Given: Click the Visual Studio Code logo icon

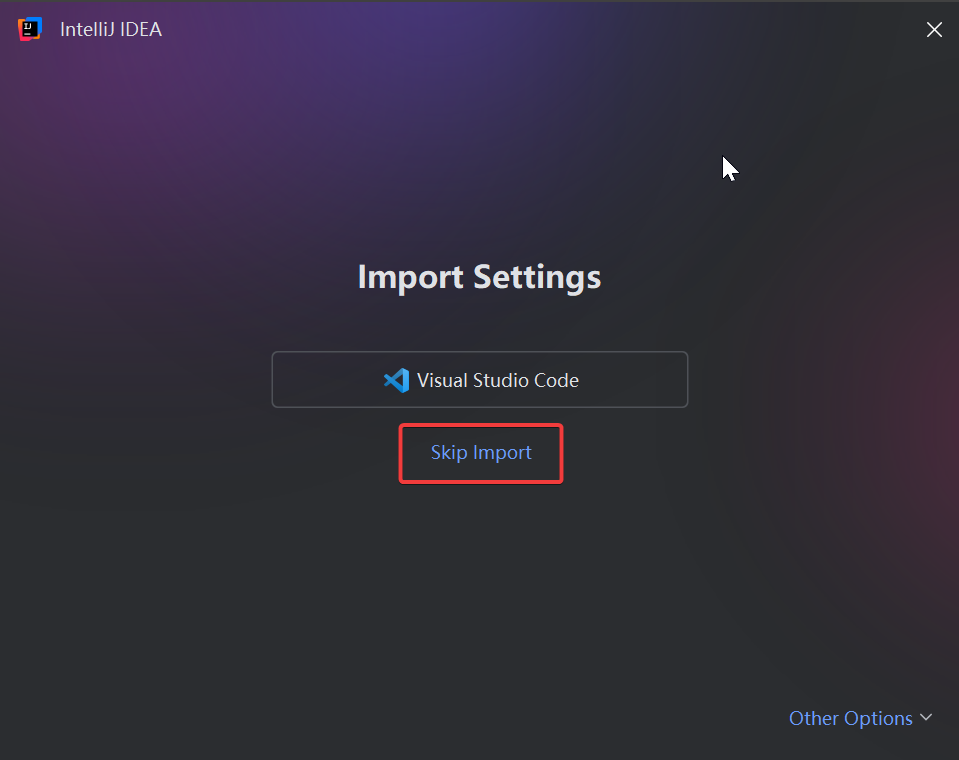Looking at the screenshot, I should pos(397,380).
